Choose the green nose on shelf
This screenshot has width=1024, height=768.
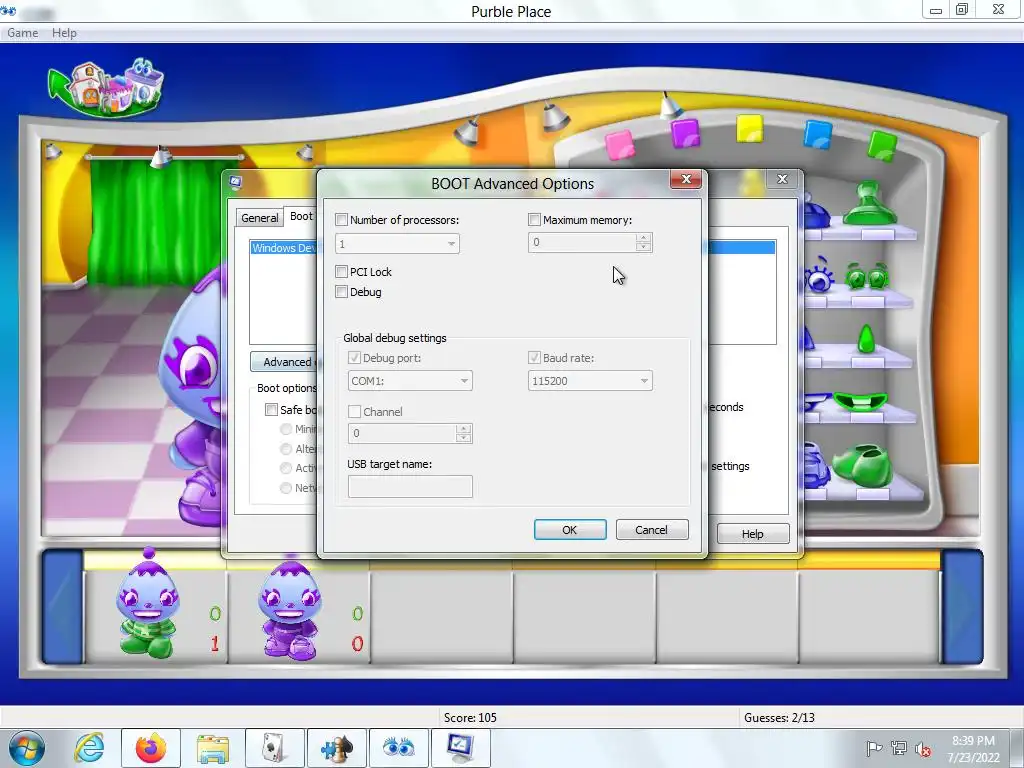[866, 339]
